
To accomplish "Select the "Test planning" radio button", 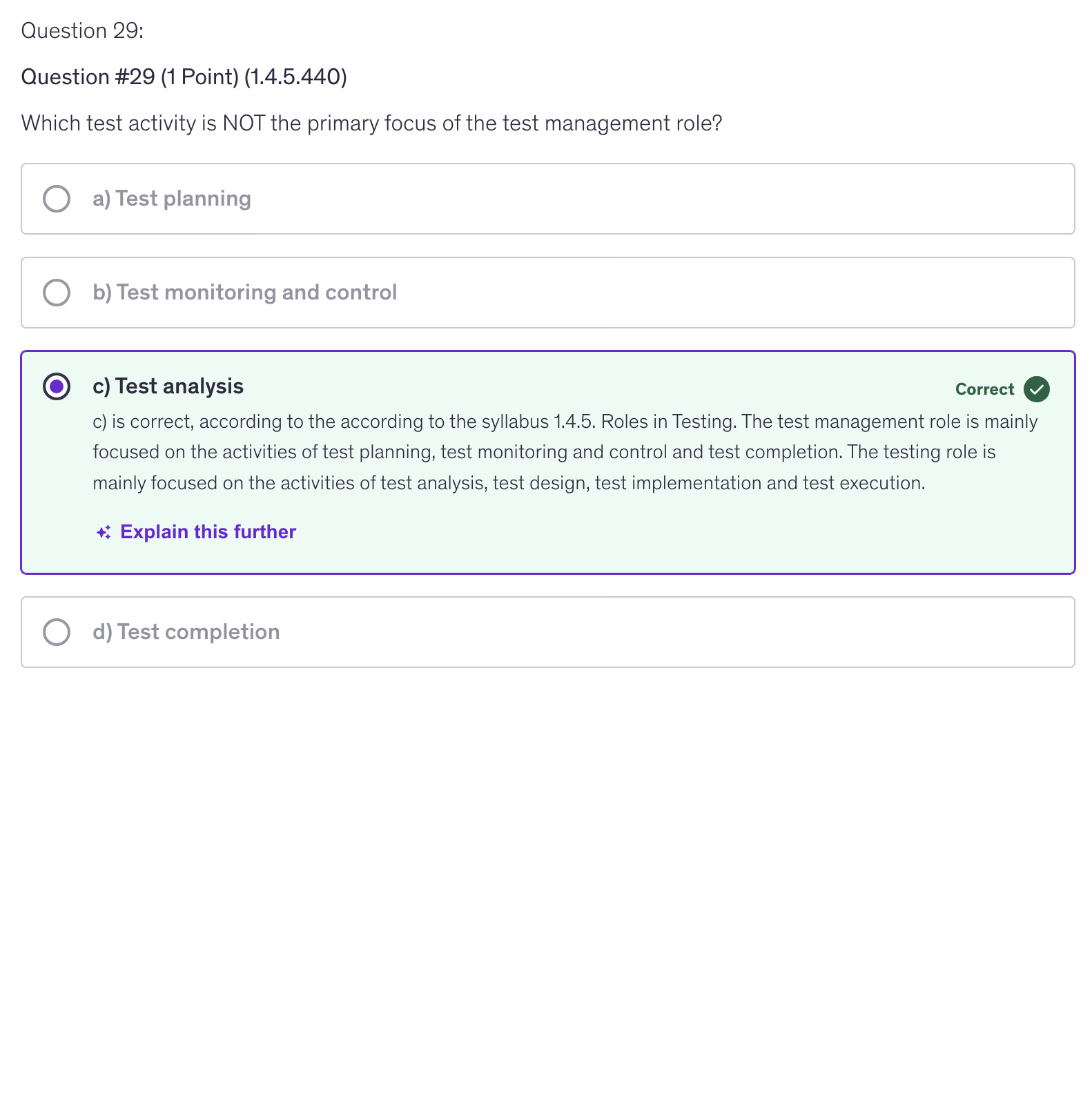I will (57, 199).
